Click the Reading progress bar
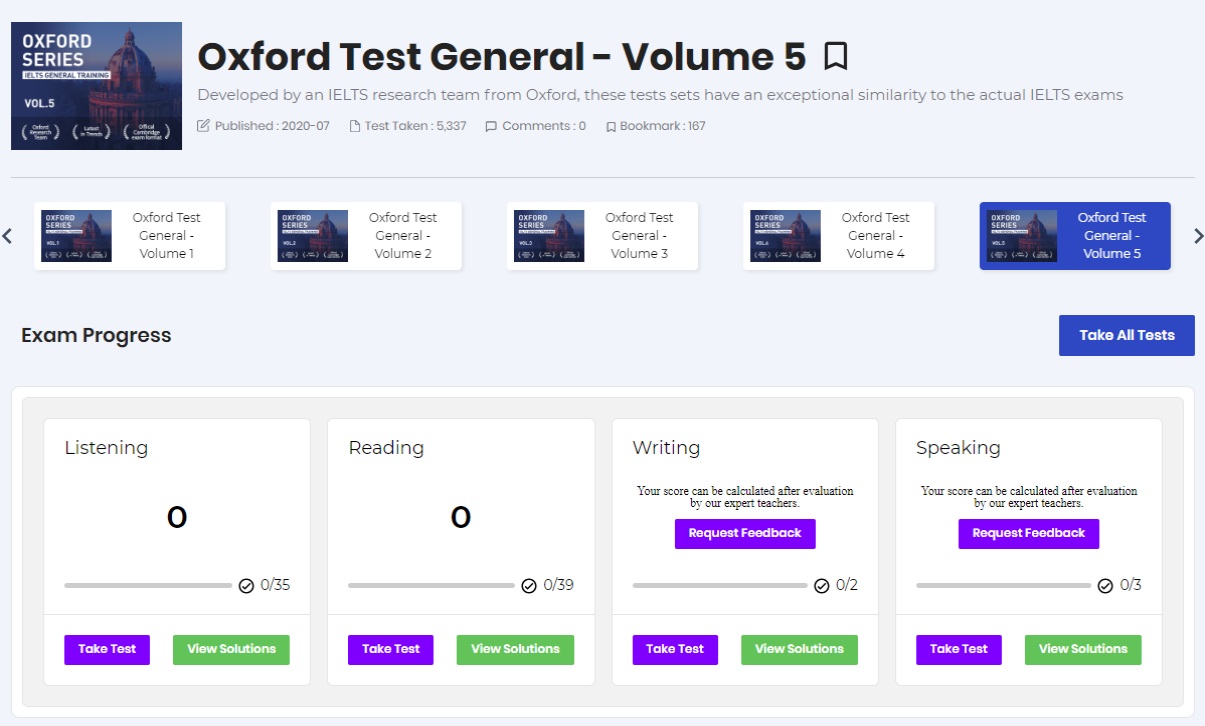 (x=432, y=586)
